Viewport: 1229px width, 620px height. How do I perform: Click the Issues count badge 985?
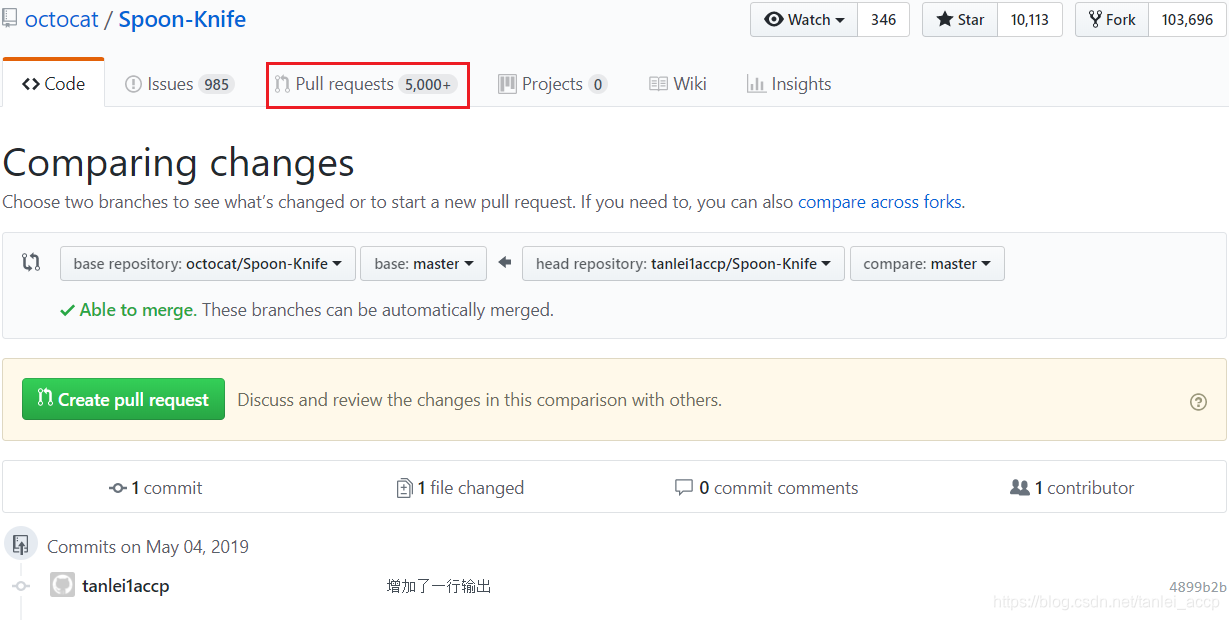(216, 85)
